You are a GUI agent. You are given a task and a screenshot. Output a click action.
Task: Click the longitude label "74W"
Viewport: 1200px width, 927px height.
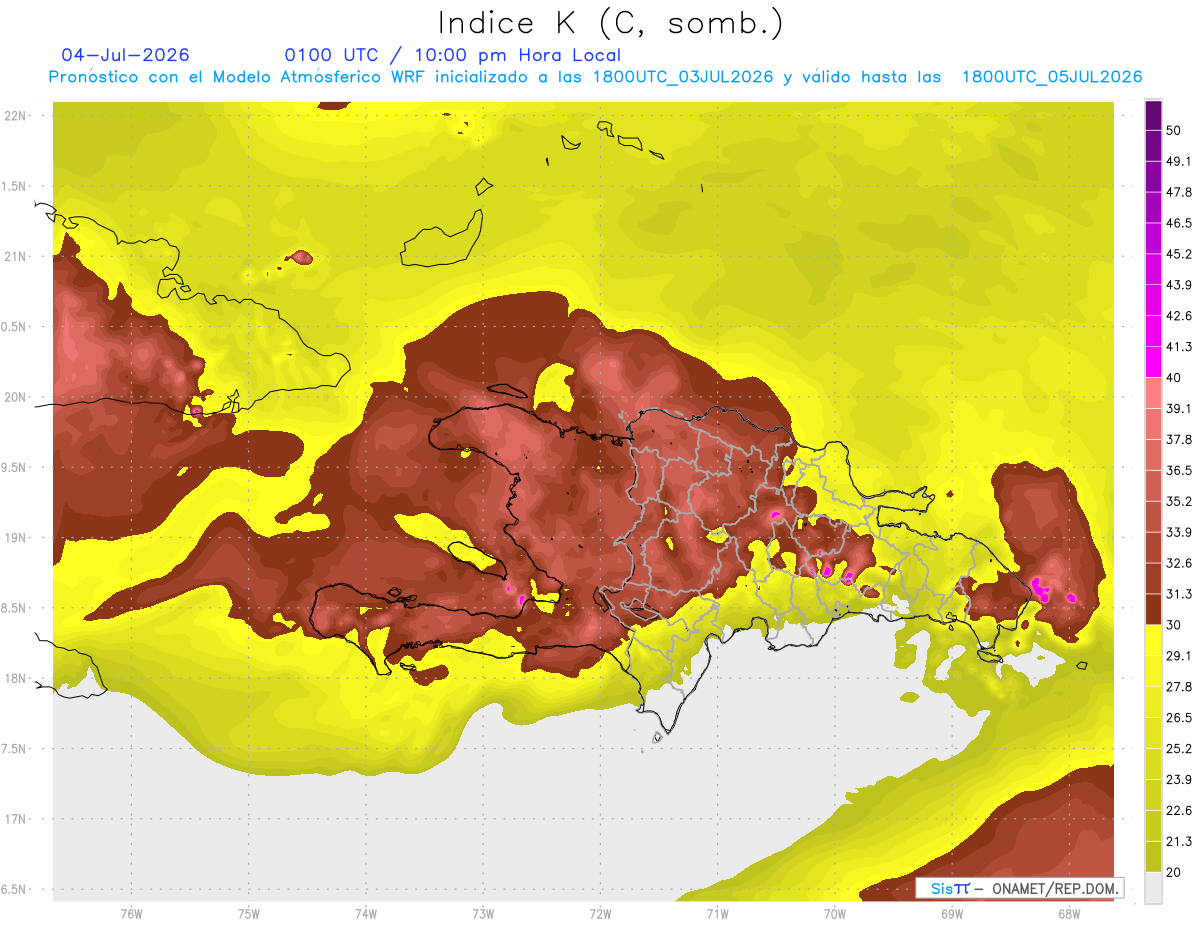coord(366,913)
